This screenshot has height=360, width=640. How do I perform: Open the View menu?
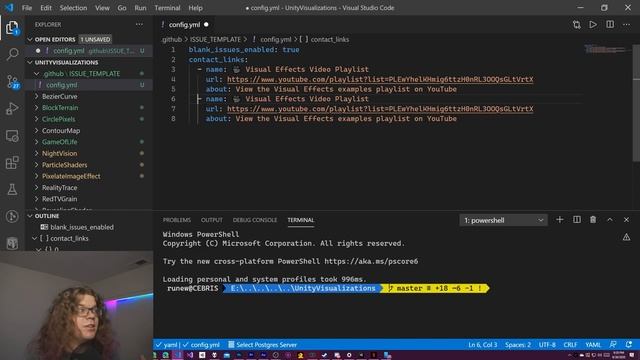pyautogui.click(x=102, y=8)
